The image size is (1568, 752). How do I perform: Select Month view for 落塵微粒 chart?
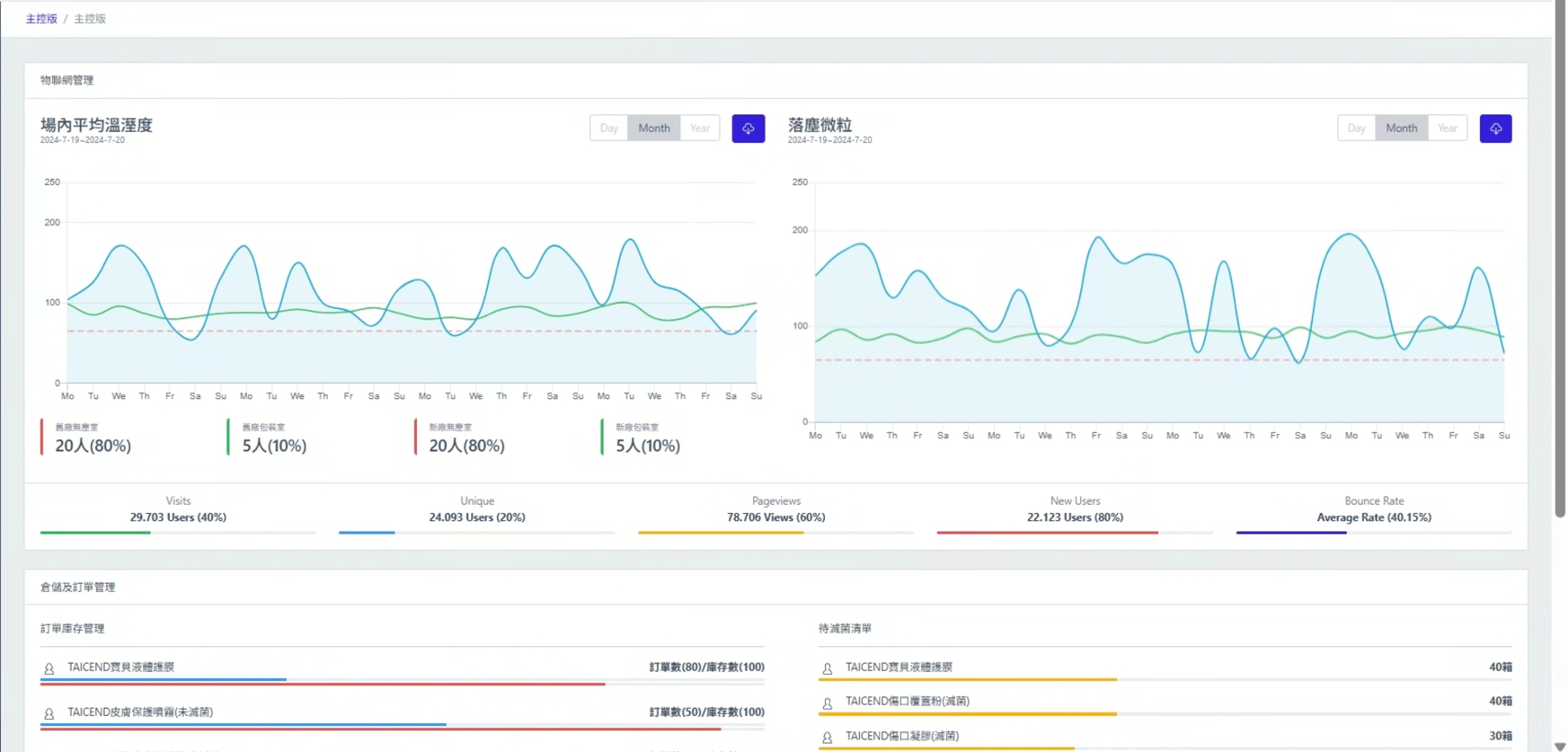coord(1401,128)
